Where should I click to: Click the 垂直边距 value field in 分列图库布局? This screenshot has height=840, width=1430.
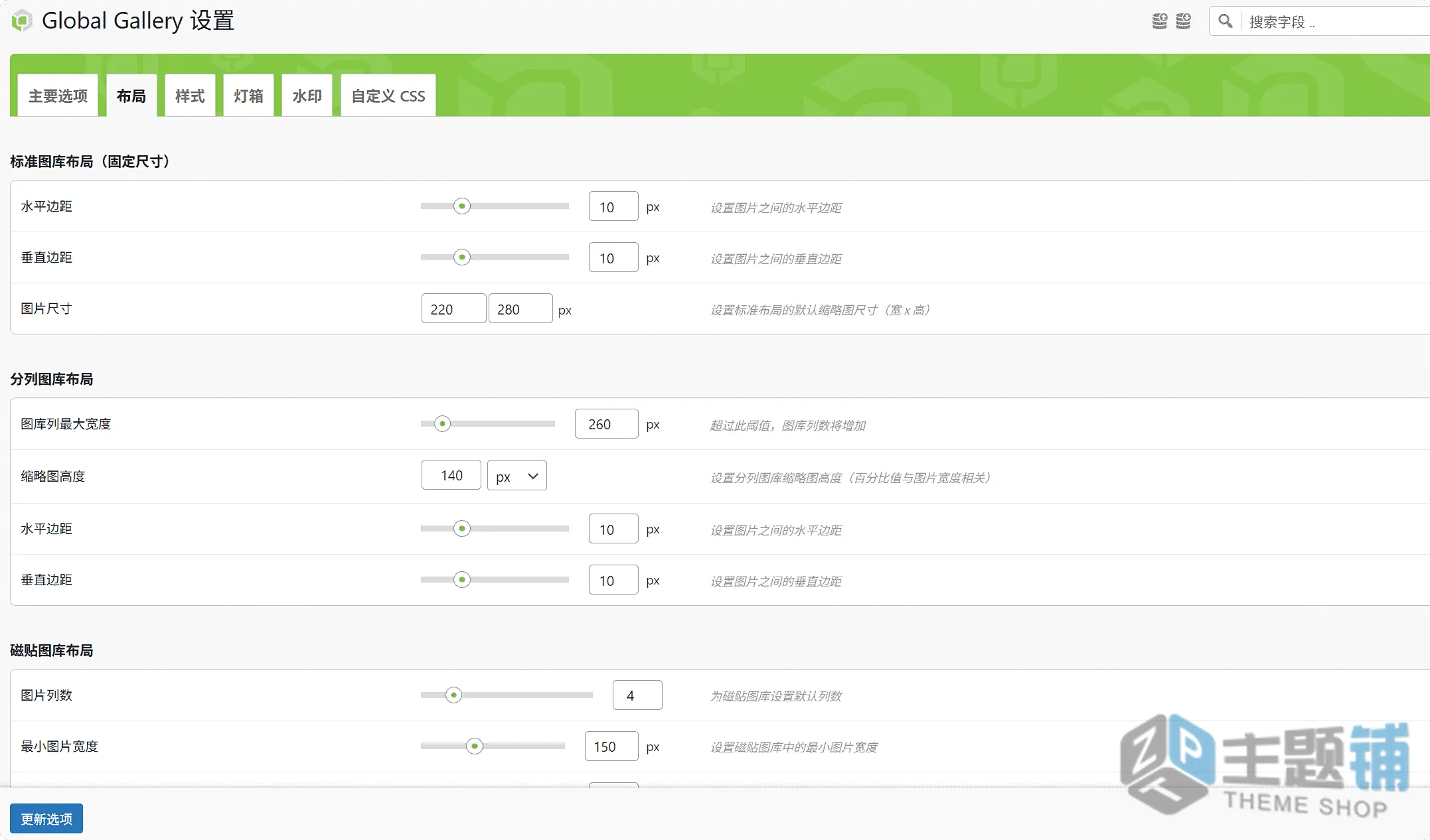point(613,580)
